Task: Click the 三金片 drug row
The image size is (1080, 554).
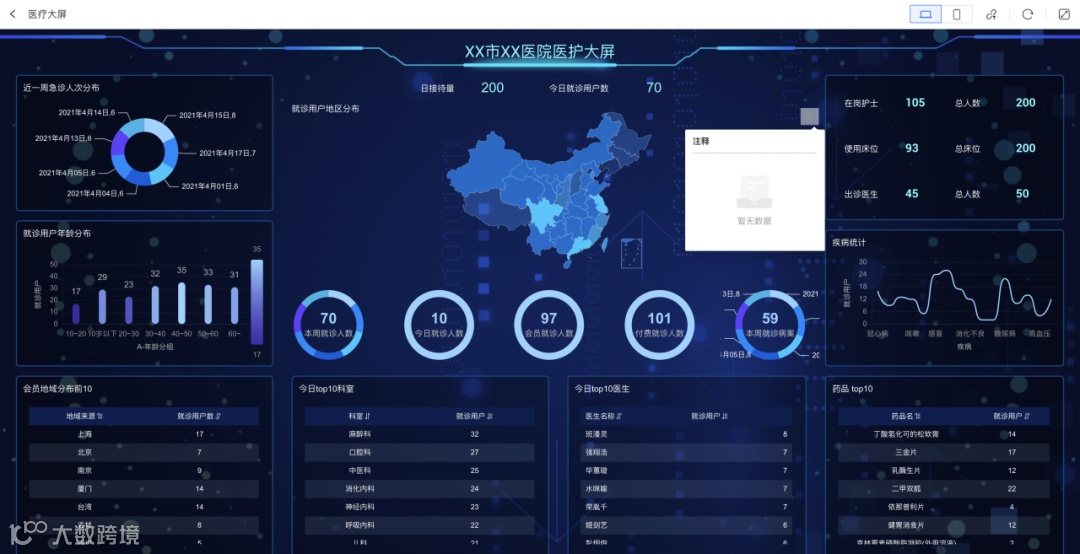Action: [x=944, y=452]
